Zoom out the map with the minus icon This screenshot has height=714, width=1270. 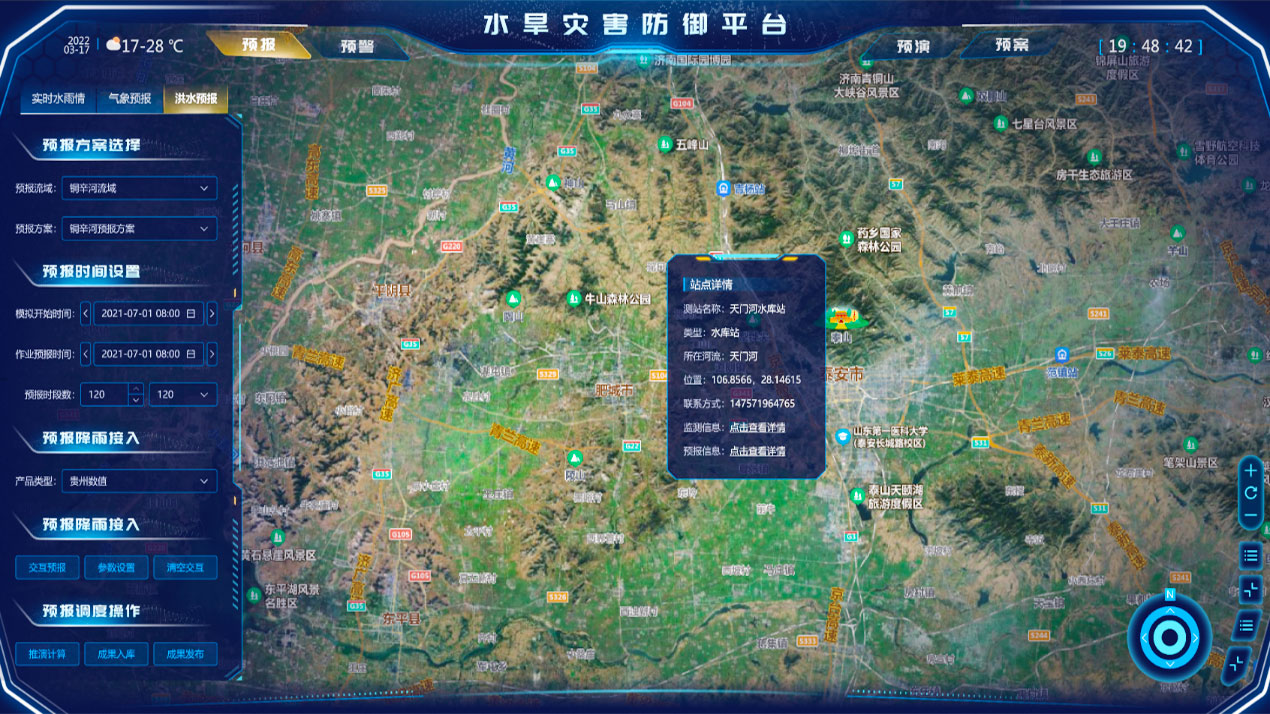click(1251, 516)
